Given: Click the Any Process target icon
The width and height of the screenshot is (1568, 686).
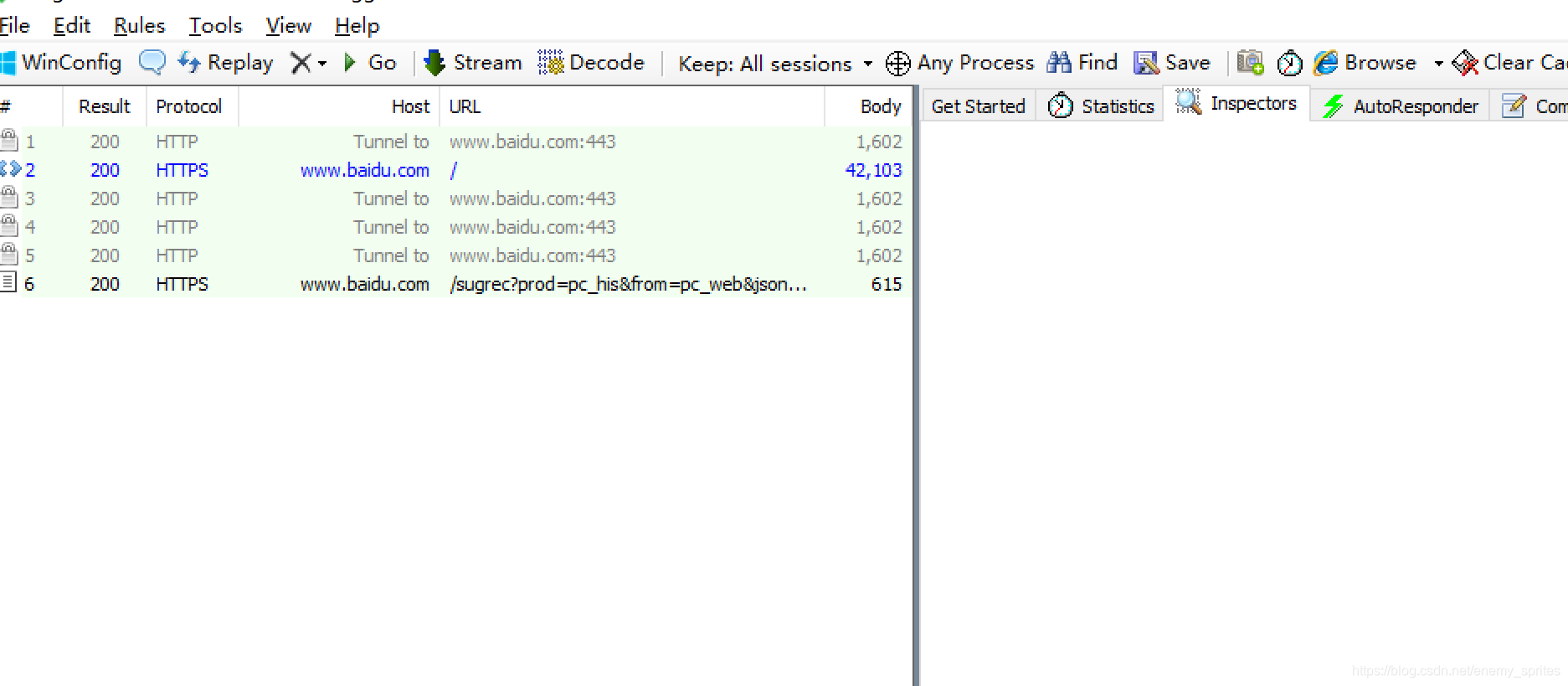Looking at the screenshot, I should [x=898, y=63].
